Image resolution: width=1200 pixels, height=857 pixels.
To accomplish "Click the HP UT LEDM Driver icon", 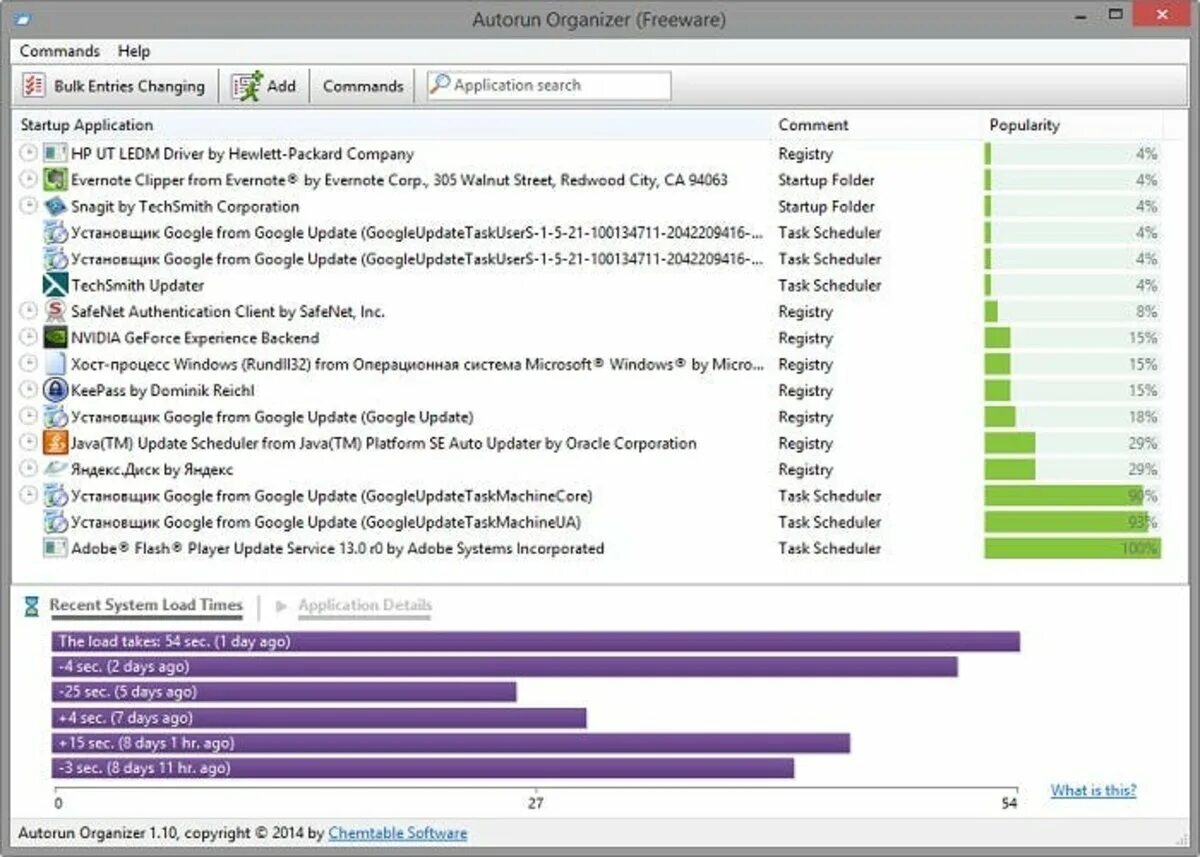I will click(55, 154).
